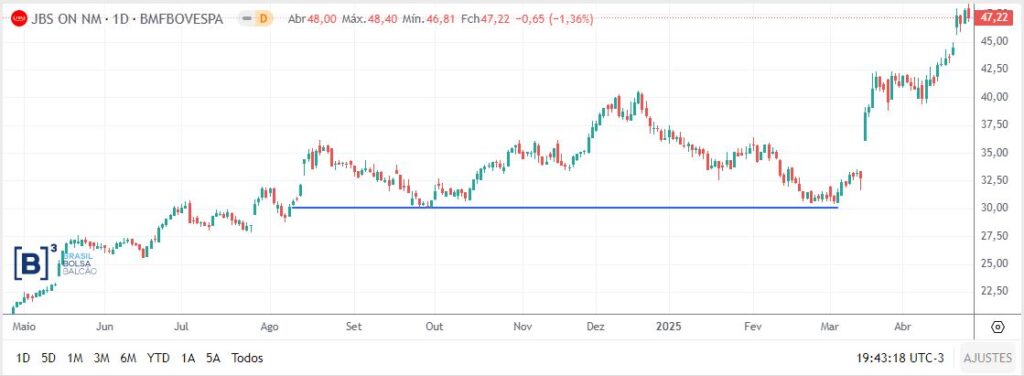Select the 1D time range
The width and height of the screenshot is (1024, 376).
(23, 358)
